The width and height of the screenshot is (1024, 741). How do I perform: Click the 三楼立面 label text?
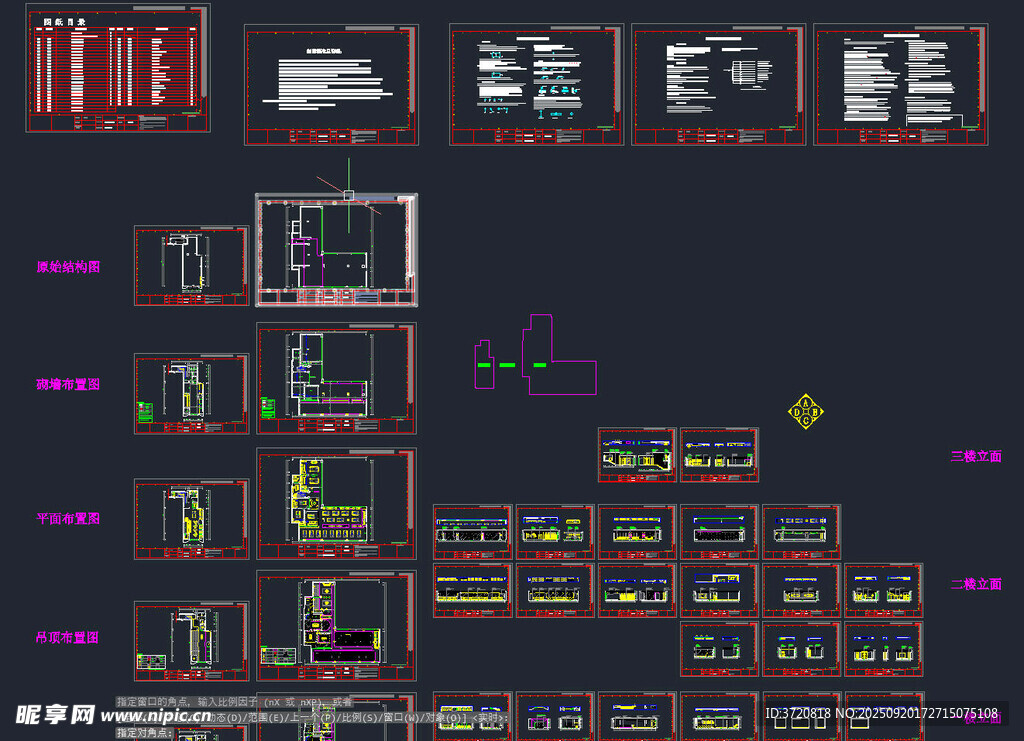click(976, 456)
